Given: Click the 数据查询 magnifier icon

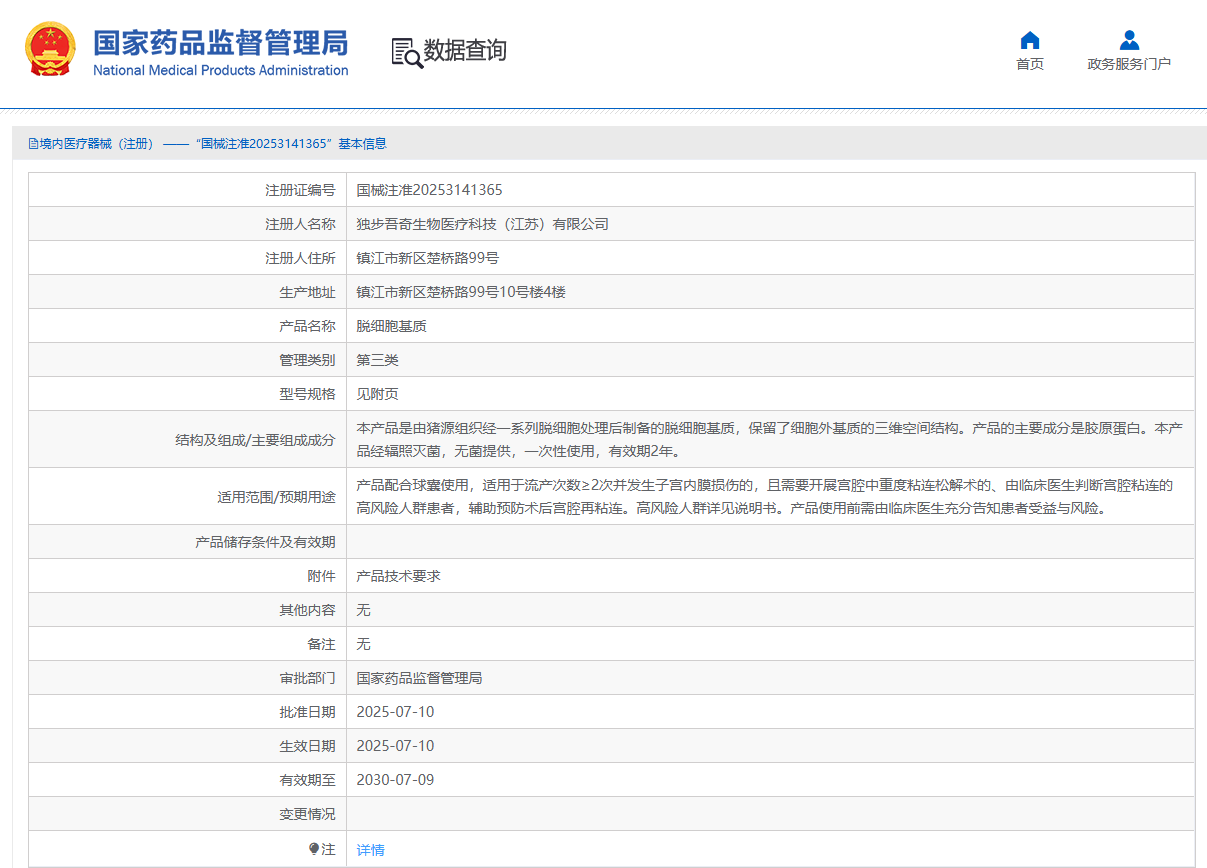Looking at the screenshot, I should [x=406, y=52].
